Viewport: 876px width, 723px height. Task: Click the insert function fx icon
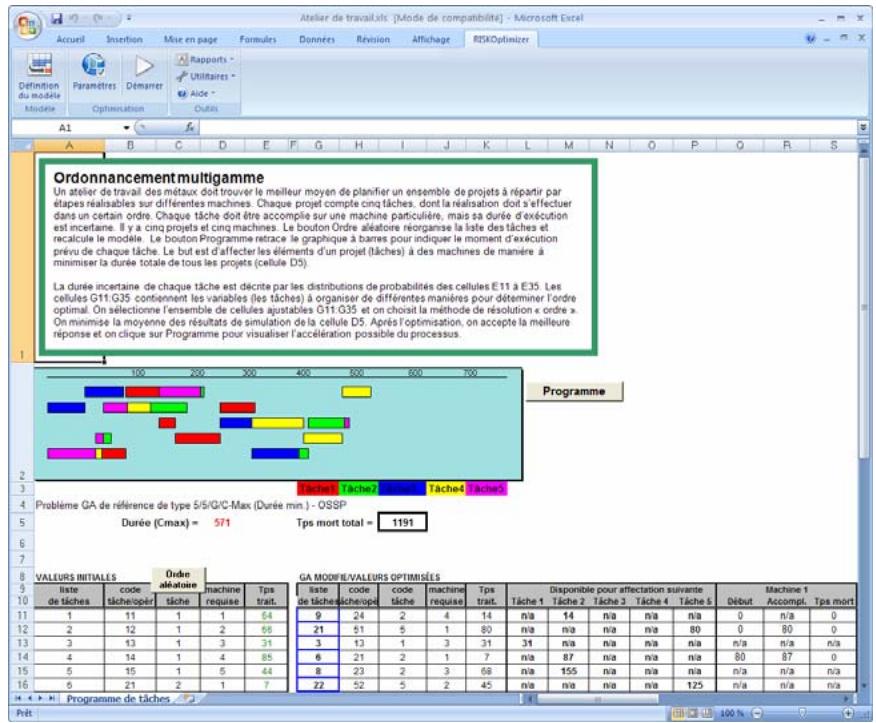(190, 128)
